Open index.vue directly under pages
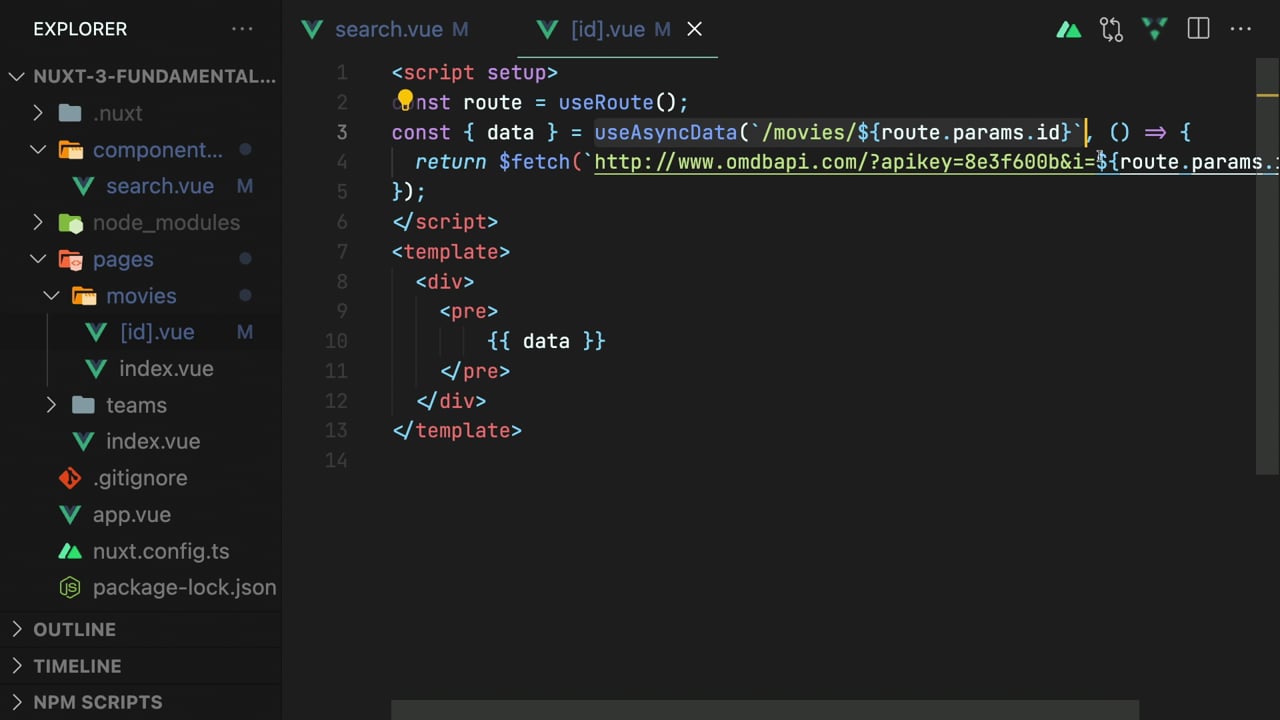 coord(153,441)
